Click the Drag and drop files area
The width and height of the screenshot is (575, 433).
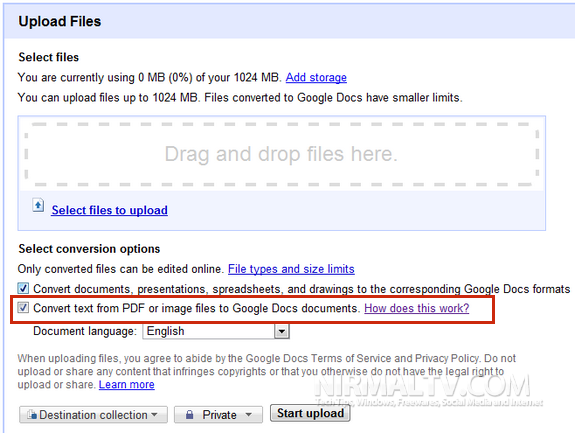(282, 154)
